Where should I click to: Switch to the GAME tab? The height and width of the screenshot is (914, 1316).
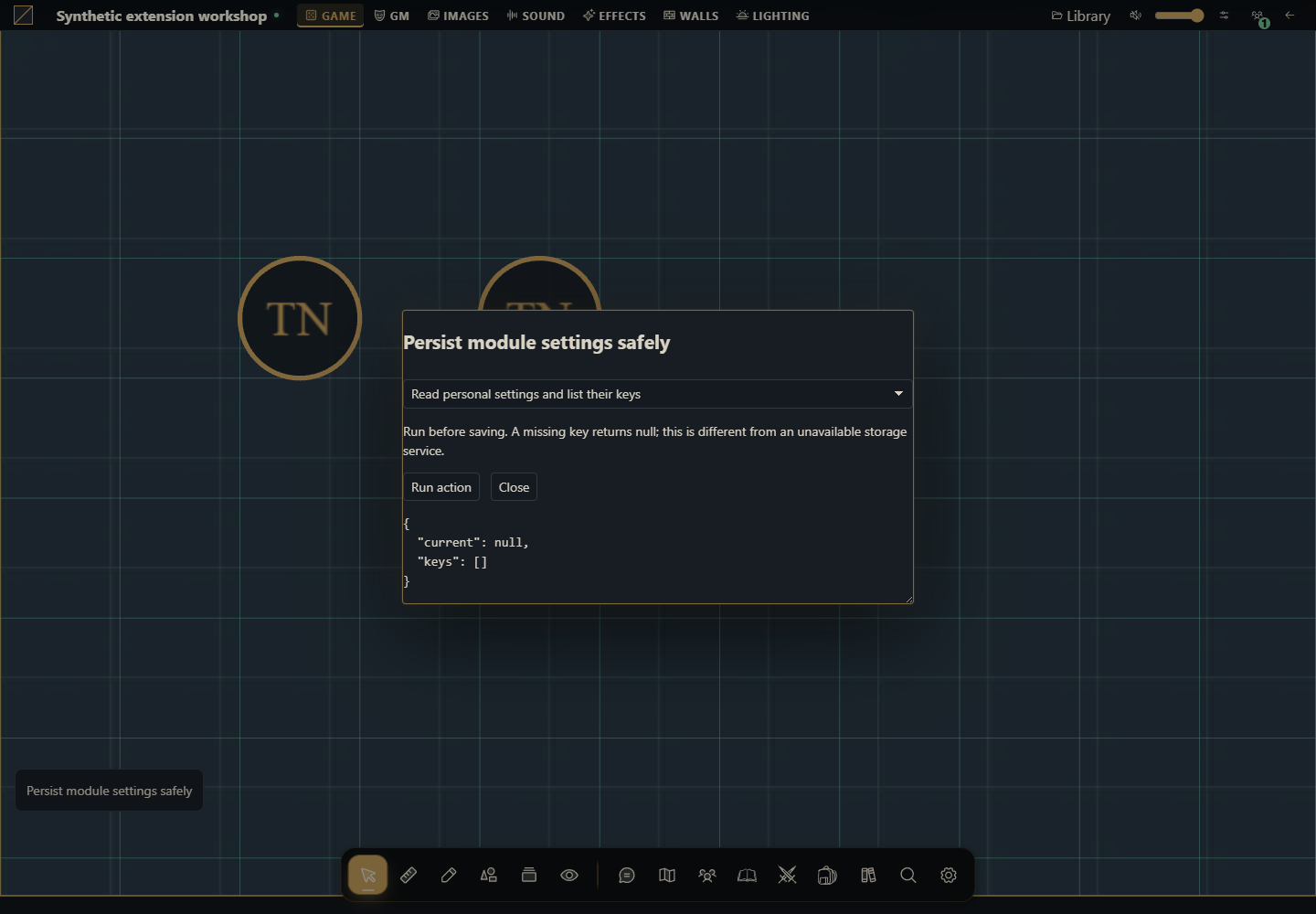pos(331,16)
